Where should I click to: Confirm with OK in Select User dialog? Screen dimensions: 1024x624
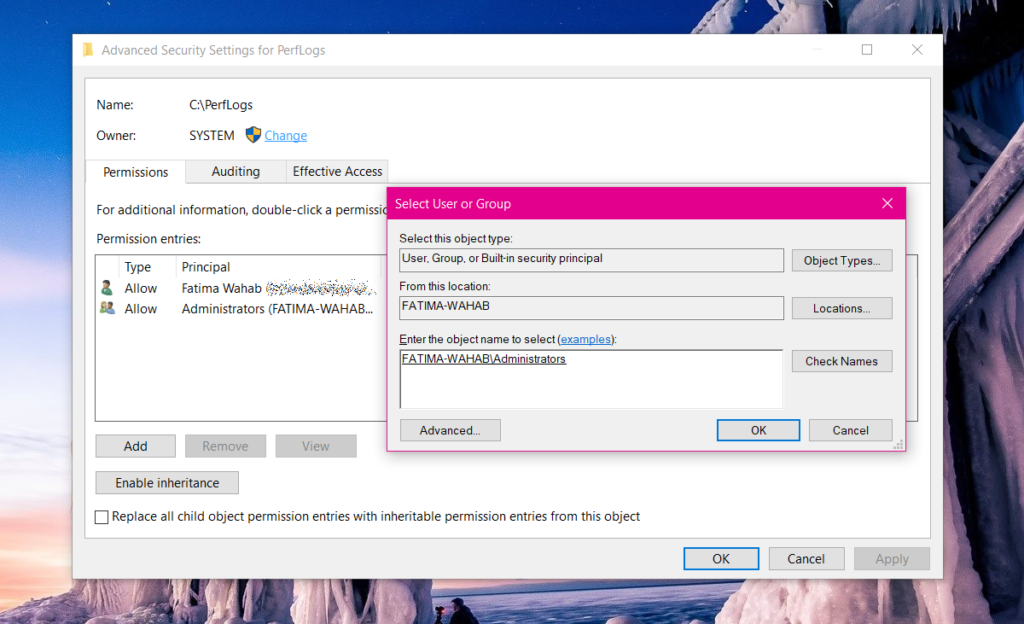pos(758,430)
